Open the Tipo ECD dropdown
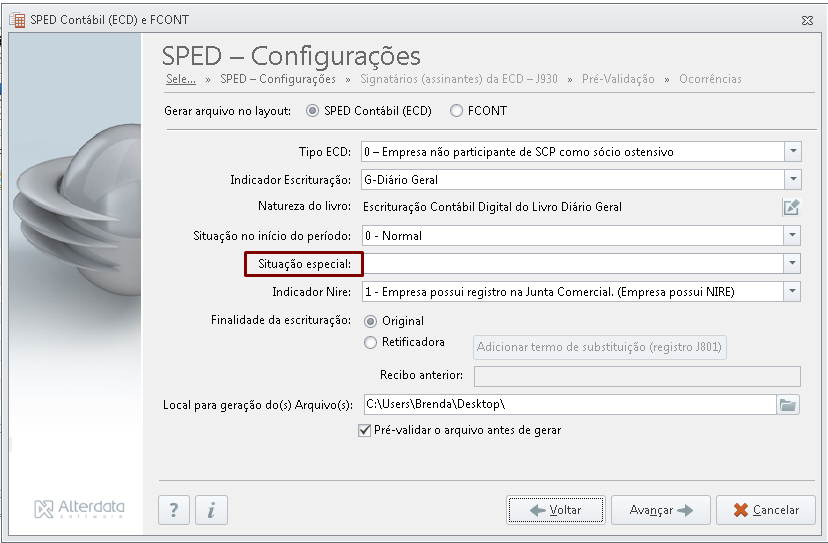The width and height of the screenshot is (828, 543). [x=793, y=152]
